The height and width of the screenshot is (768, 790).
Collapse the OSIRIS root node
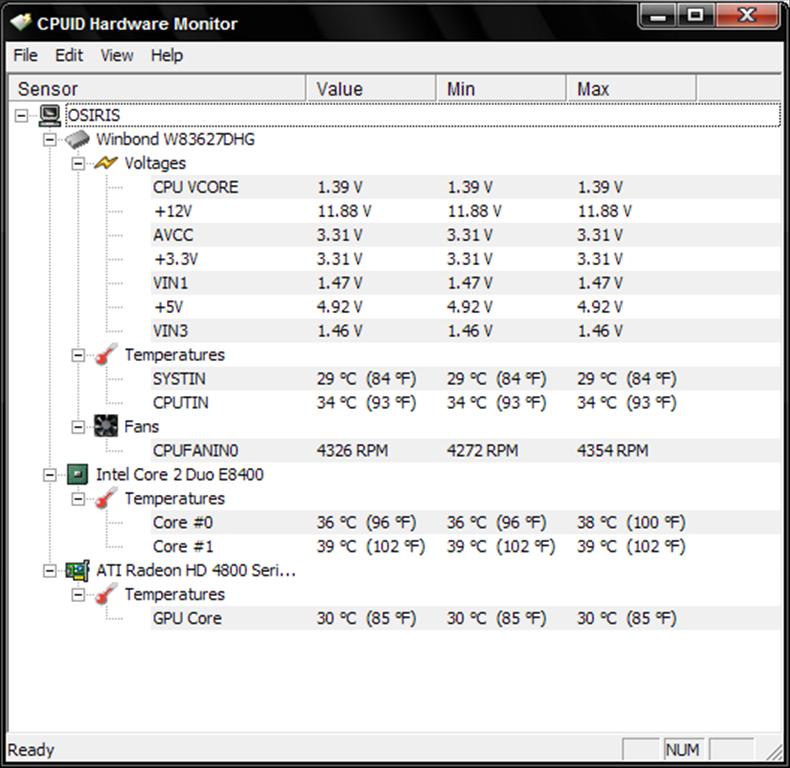point(21,116)
